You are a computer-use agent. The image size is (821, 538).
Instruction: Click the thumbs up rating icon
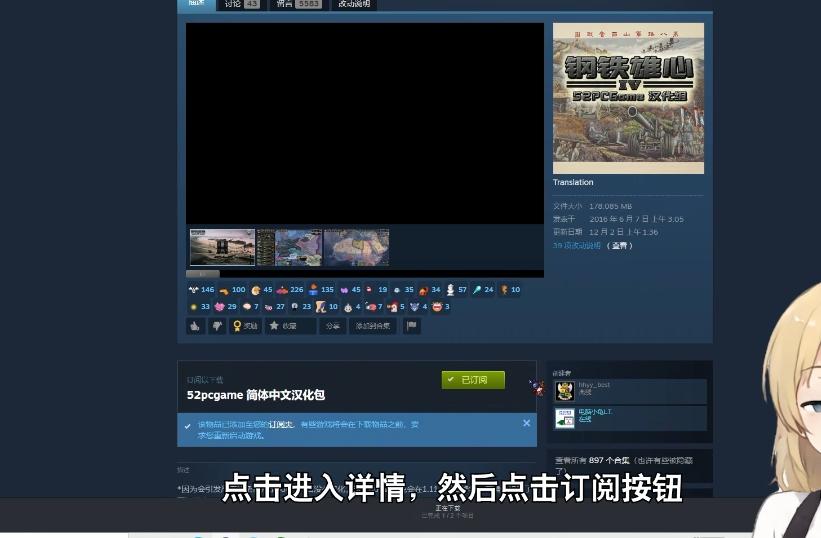click(x=196, y=326)
